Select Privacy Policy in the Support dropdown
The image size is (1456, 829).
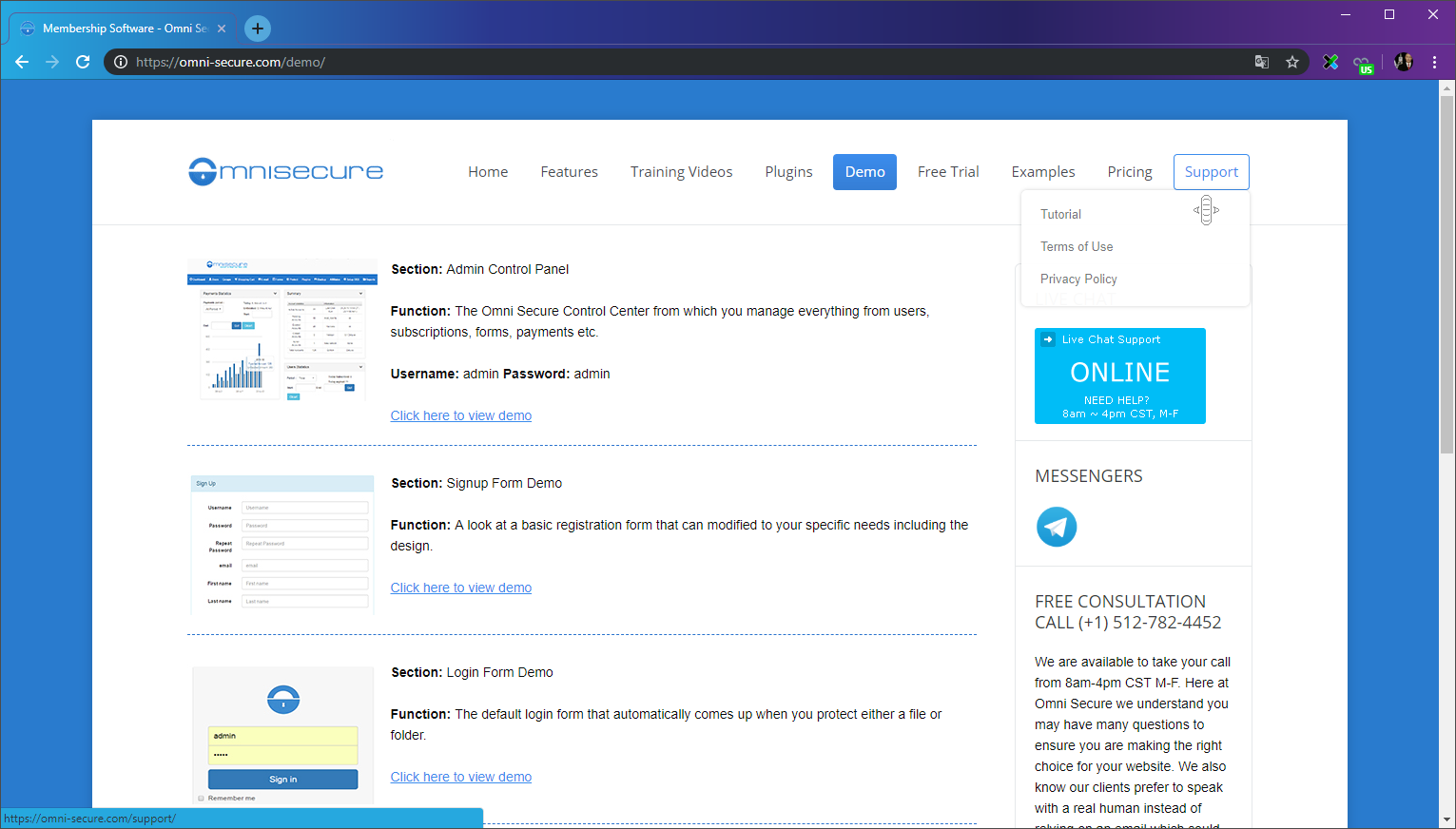click(1078, 279)
